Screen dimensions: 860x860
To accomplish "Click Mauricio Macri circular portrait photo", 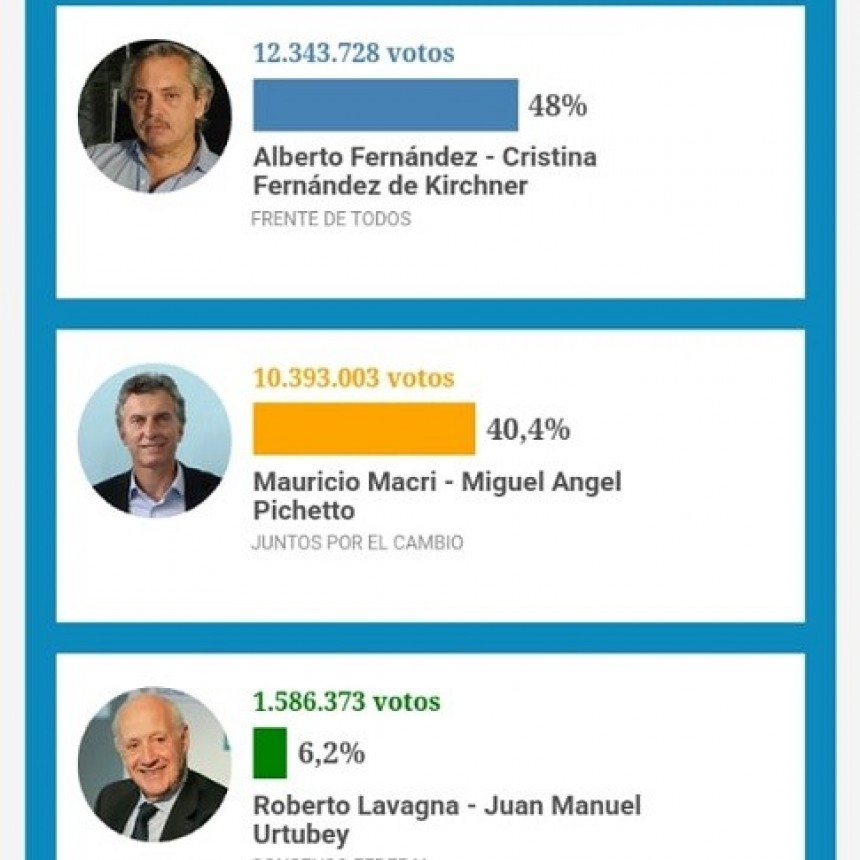I will coord(155,440).
